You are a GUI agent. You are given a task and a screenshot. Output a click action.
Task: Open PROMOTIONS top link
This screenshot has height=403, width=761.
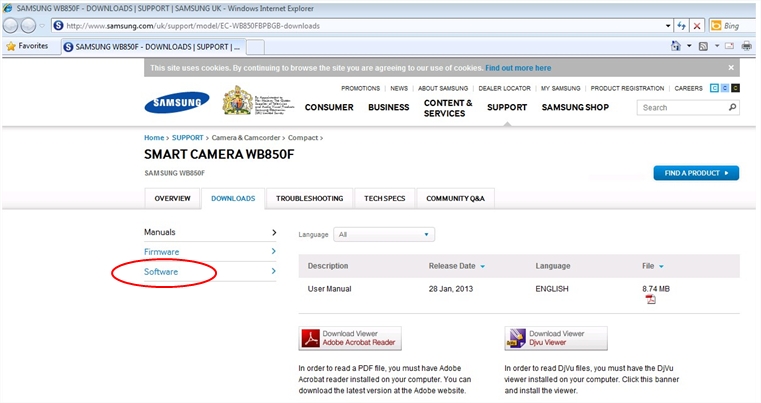[361, 88]
